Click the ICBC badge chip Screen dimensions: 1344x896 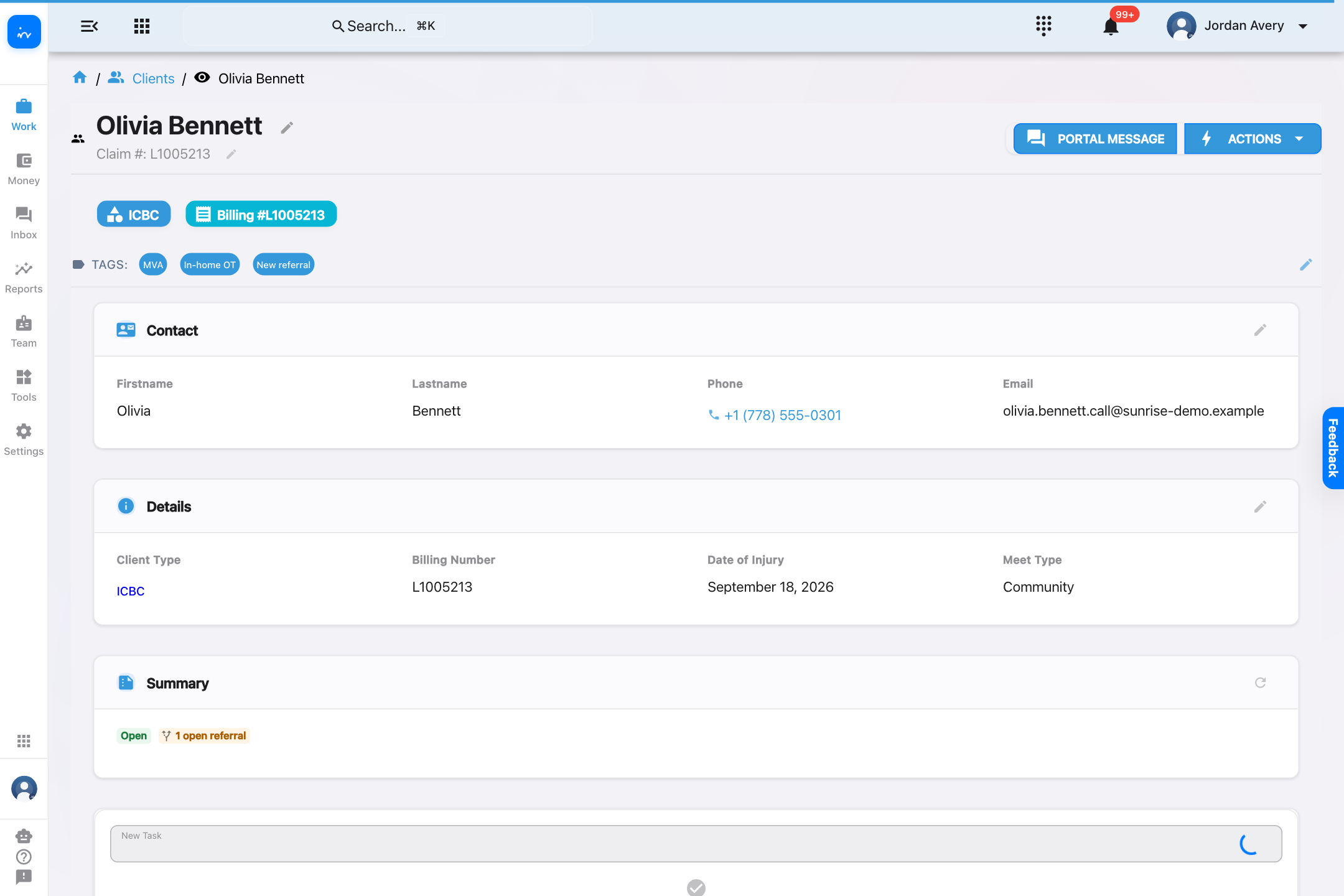point(134,215)
